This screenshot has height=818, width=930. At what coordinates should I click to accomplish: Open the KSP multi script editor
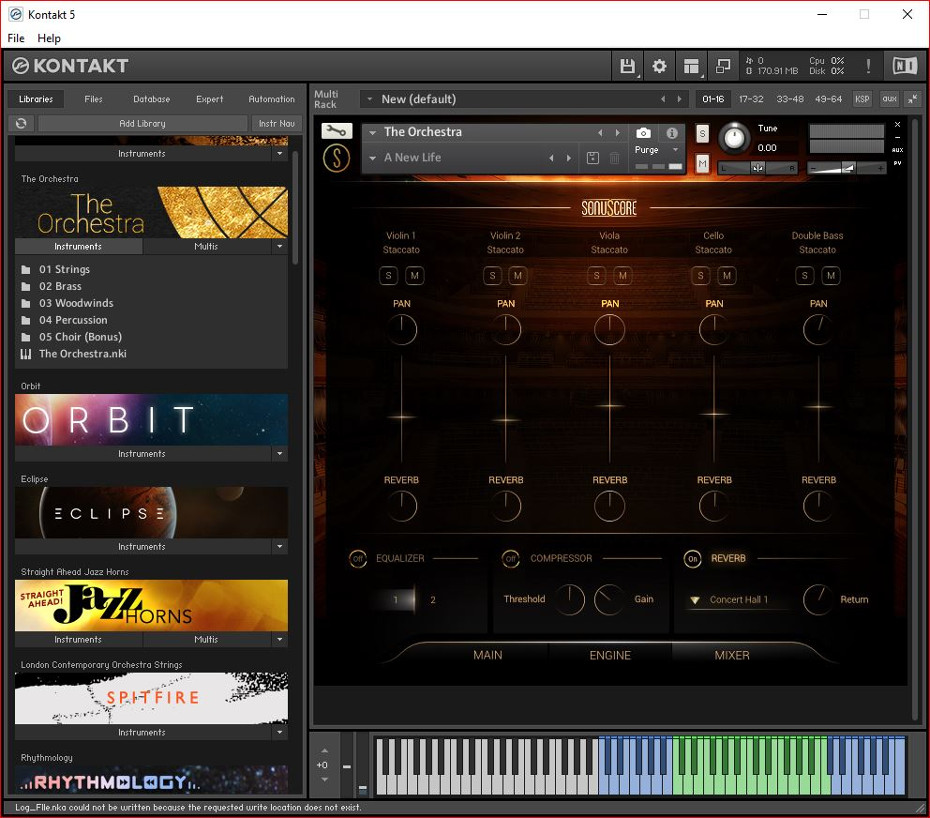(862, 99)
